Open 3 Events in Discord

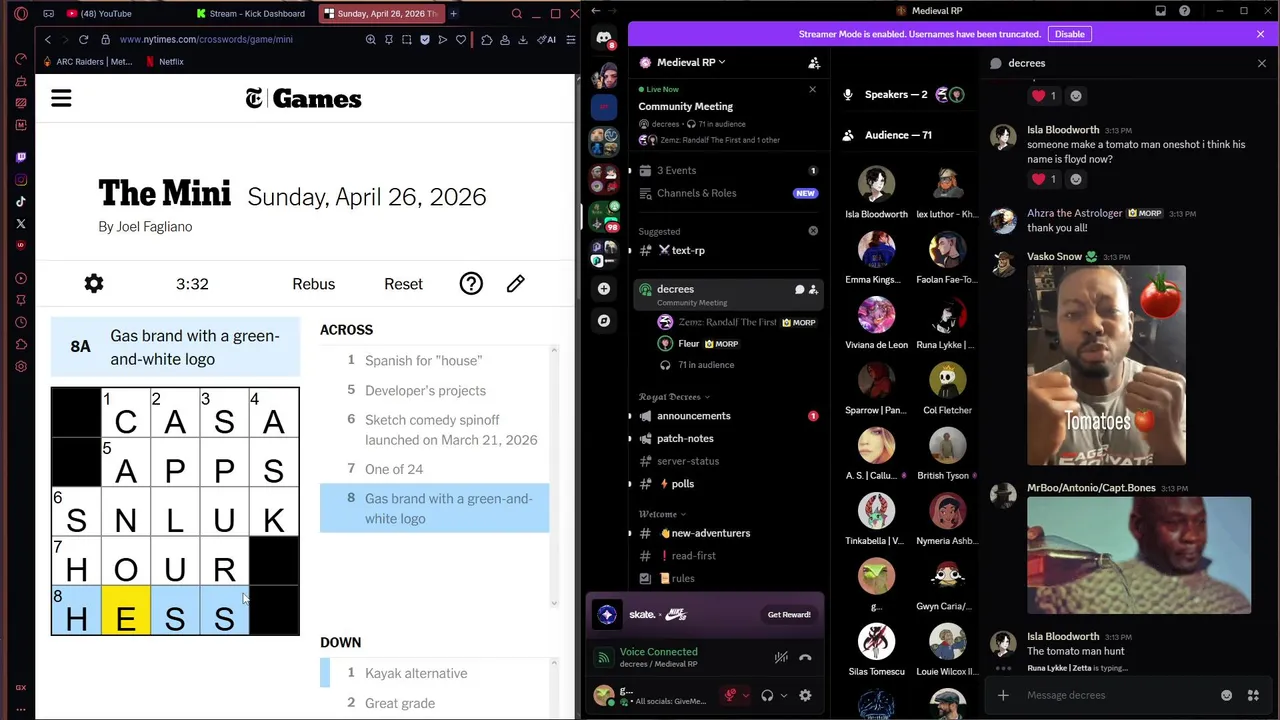click(x=727, y=170)
